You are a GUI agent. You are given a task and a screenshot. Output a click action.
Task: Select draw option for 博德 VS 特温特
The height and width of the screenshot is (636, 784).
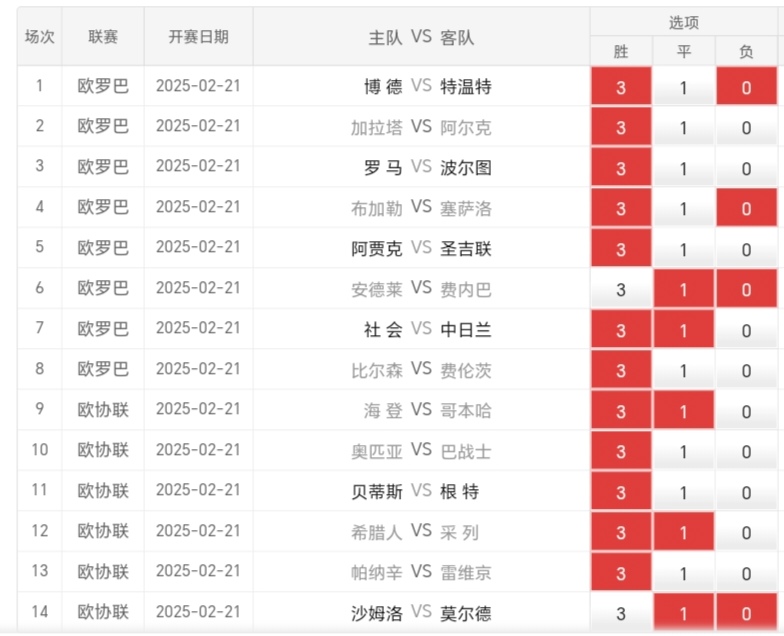pyautogui.click(x=684, y=86)
